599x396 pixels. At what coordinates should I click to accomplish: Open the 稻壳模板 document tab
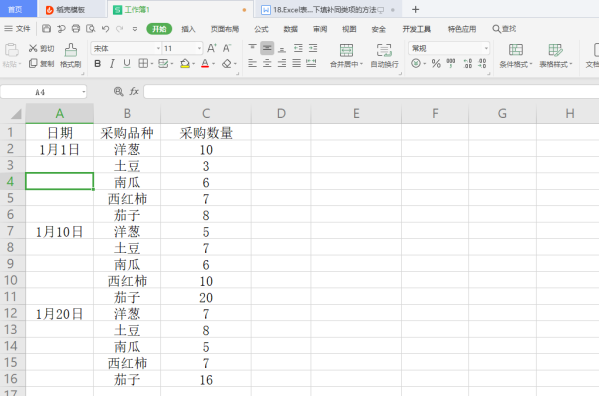[71, 10]
